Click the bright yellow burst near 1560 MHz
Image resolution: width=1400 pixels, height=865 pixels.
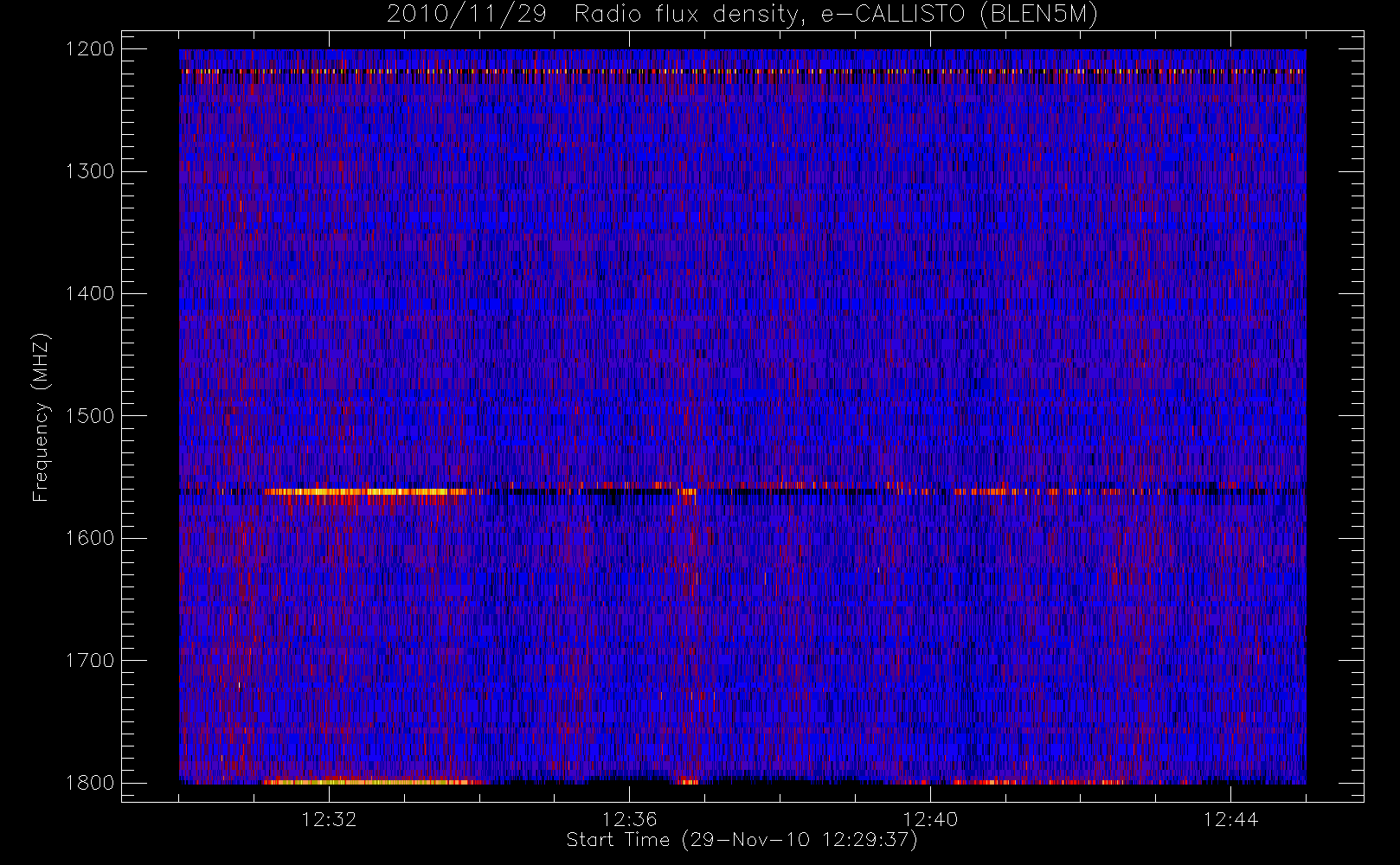[368, 491]
